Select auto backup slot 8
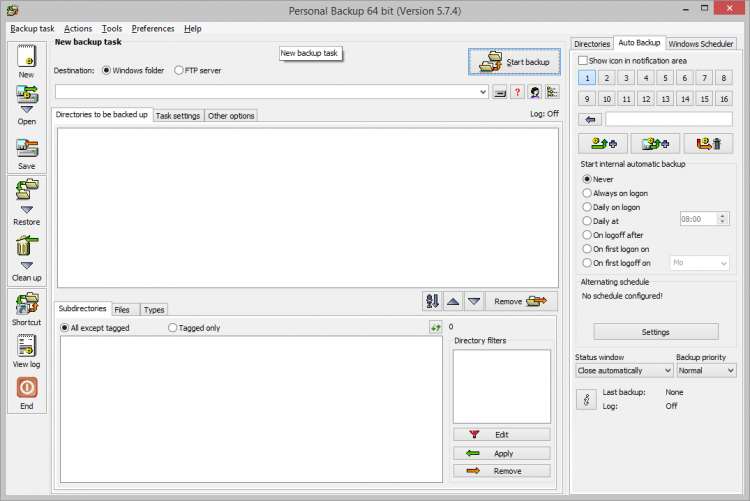The height and width of the screenshot is (501, 750). pyautogui.click(x=724, y=78)
